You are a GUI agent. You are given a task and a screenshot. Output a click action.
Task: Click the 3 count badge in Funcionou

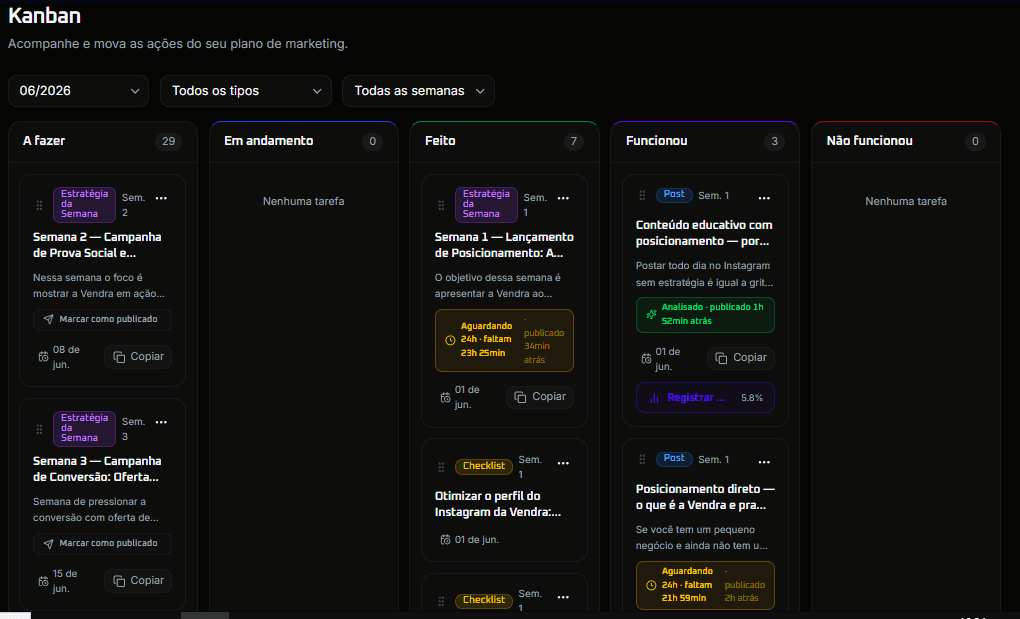(774, 141)
